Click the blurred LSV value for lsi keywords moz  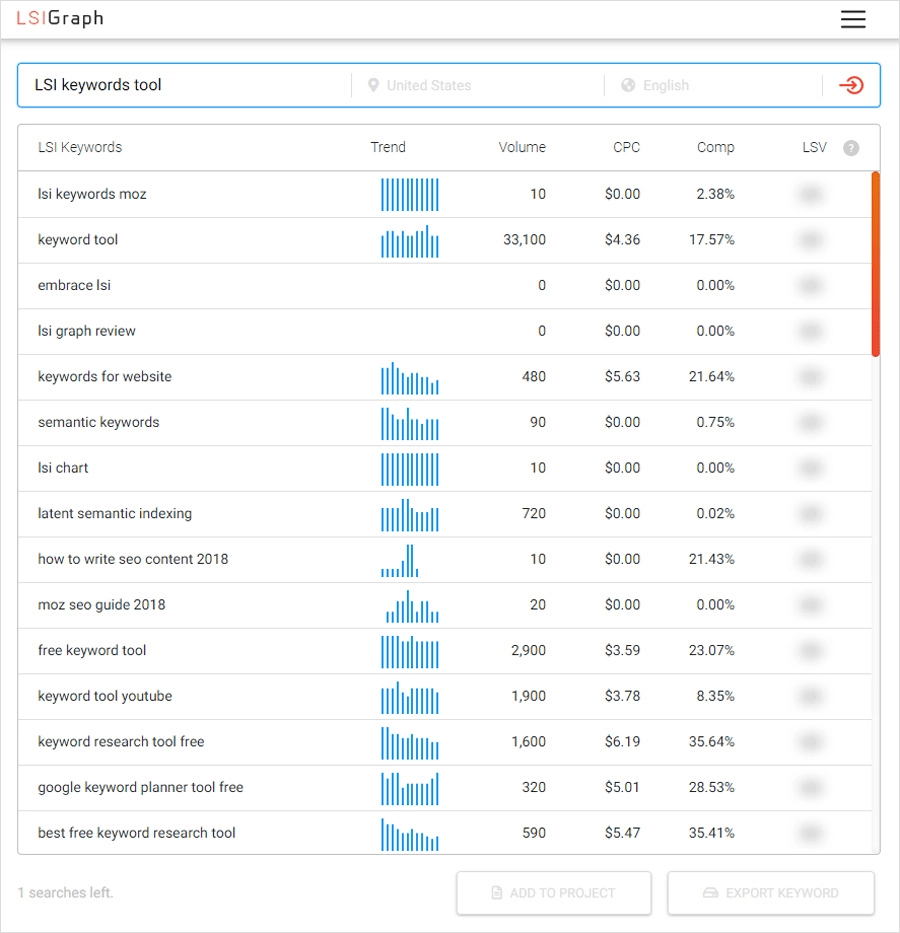811,194
